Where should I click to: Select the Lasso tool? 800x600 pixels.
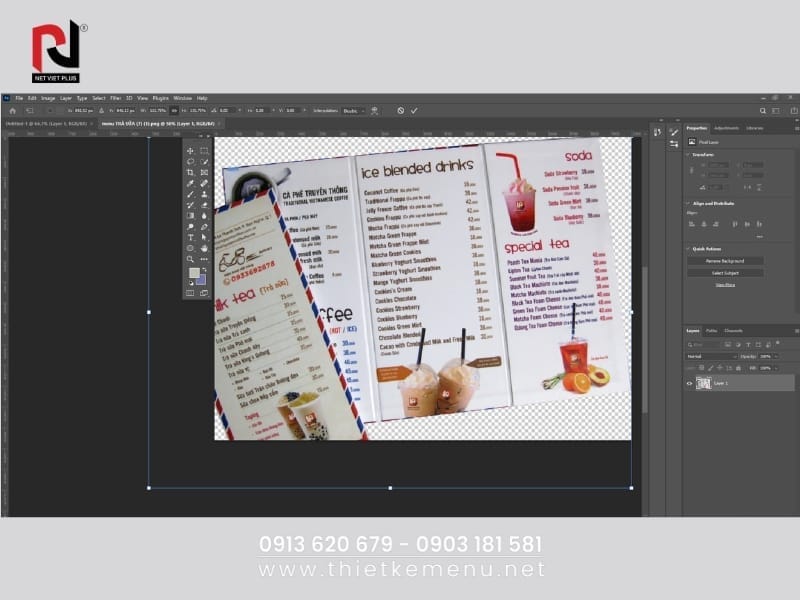[189, 161]
